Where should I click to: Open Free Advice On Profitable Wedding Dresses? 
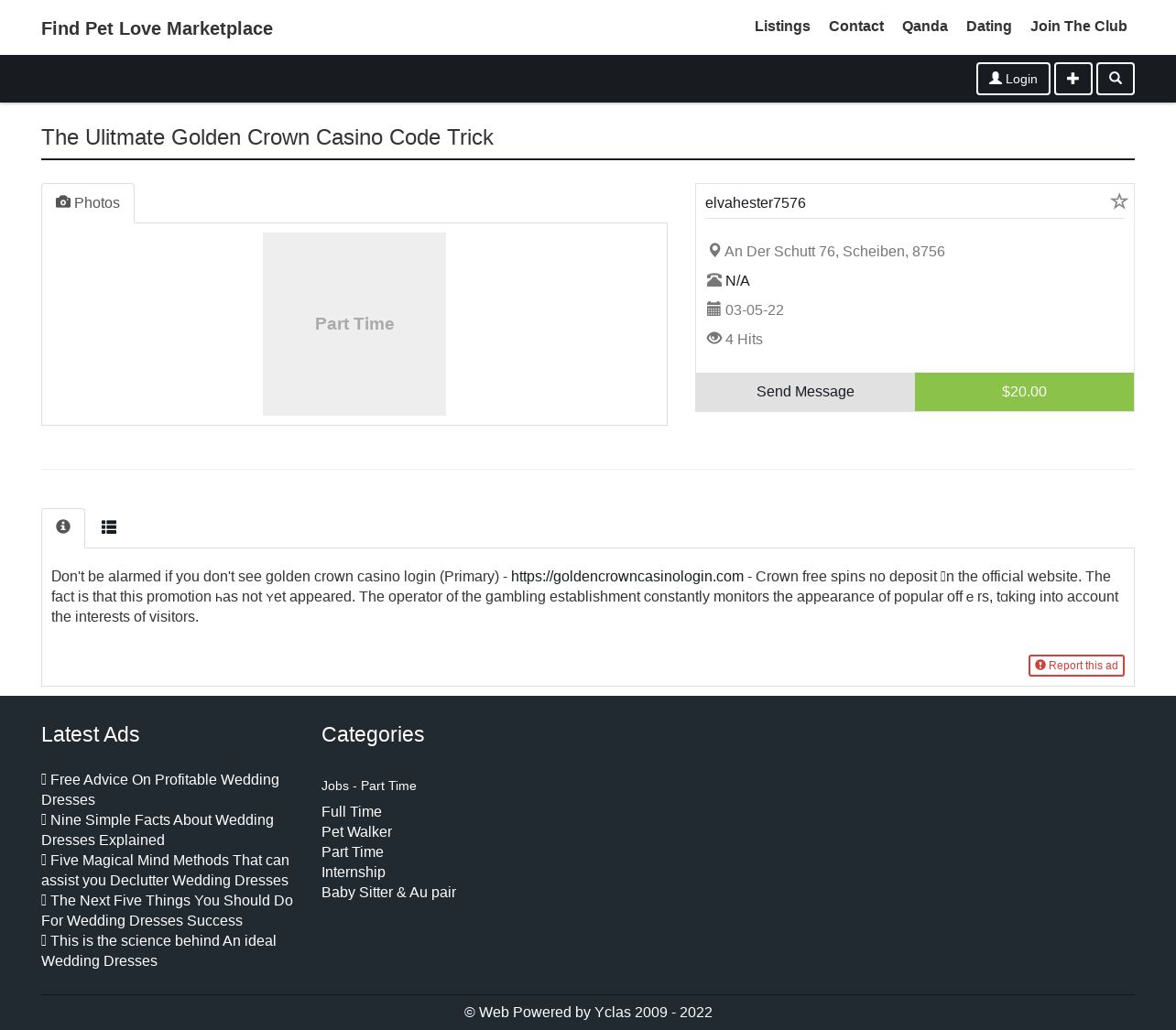click(x=160, y=789)
